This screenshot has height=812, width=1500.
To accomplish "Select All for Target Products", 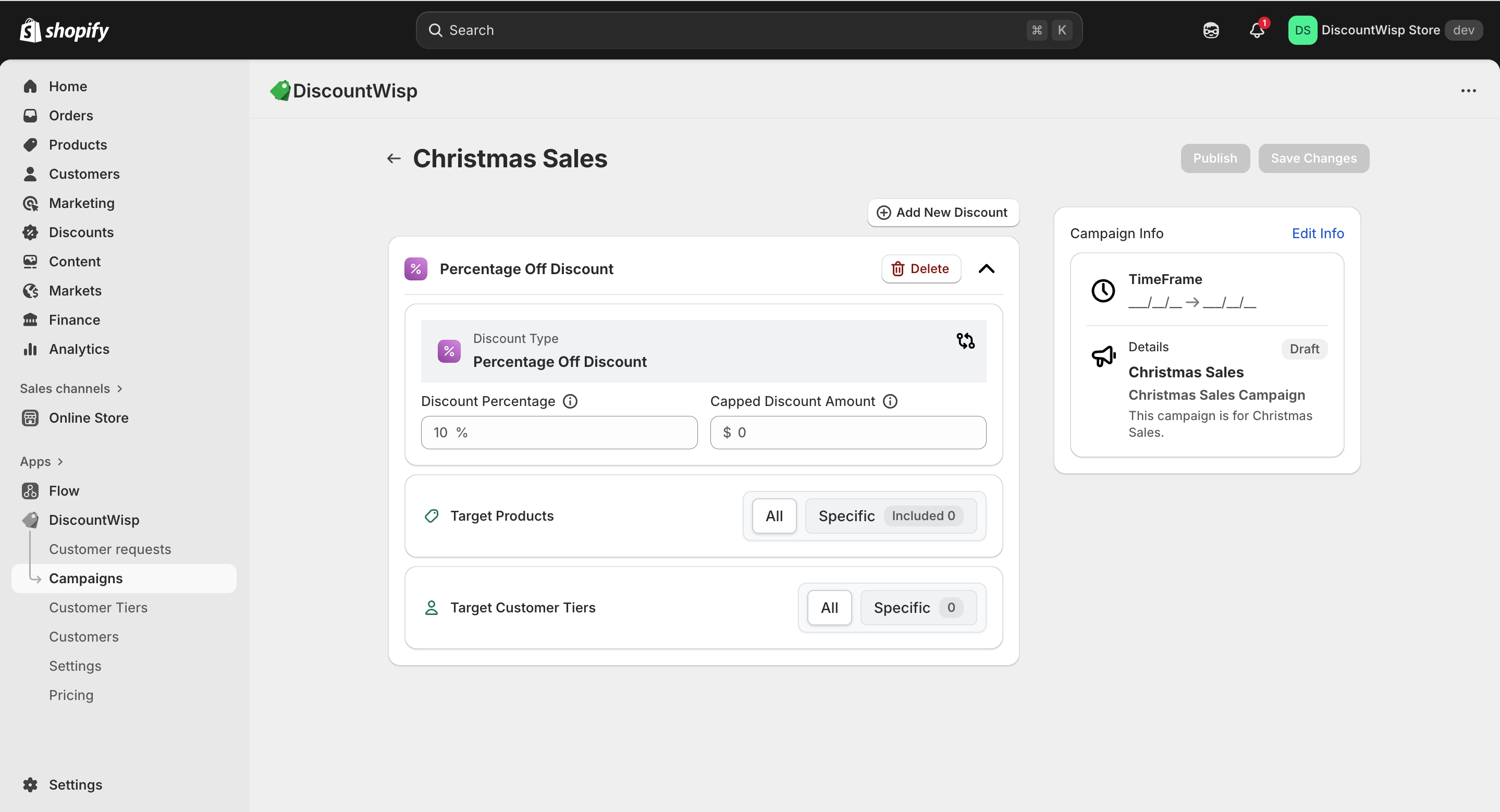I will tap(774, 516).
